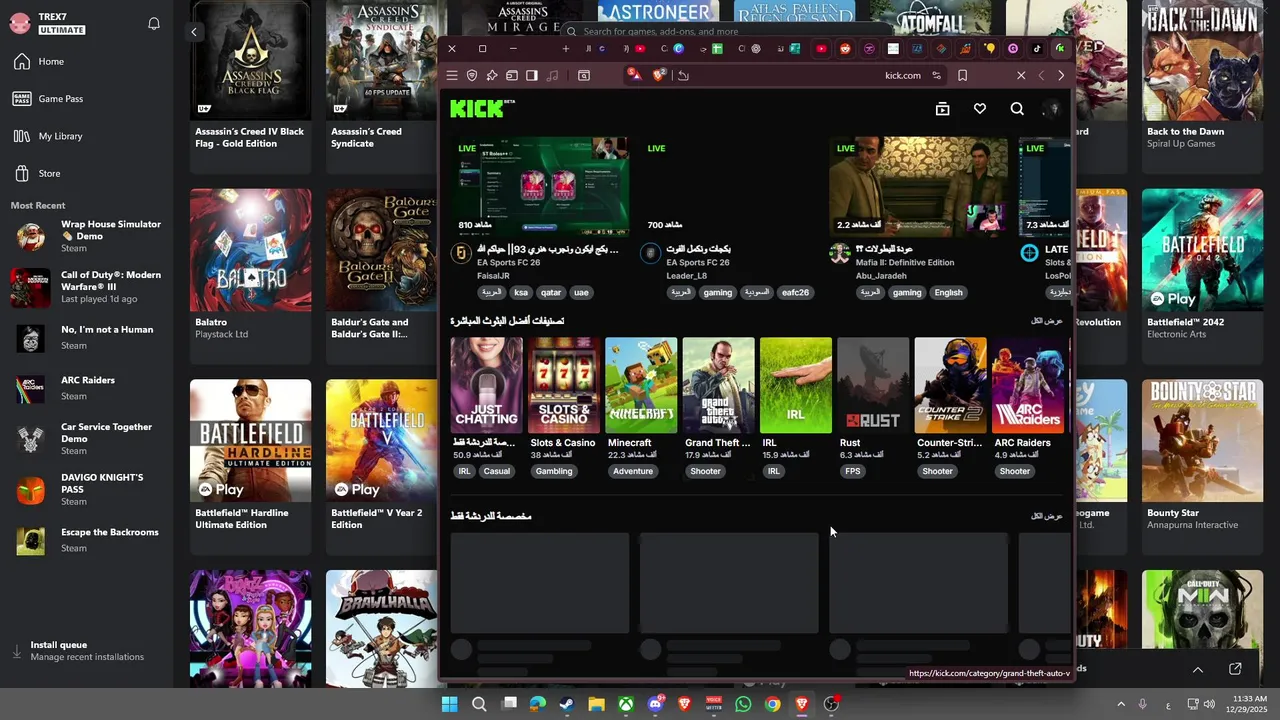The width and height of the screenshot is (1280, 720).
Task: Open the Brave wallet toolbar icon
Action: coord(512,75)
